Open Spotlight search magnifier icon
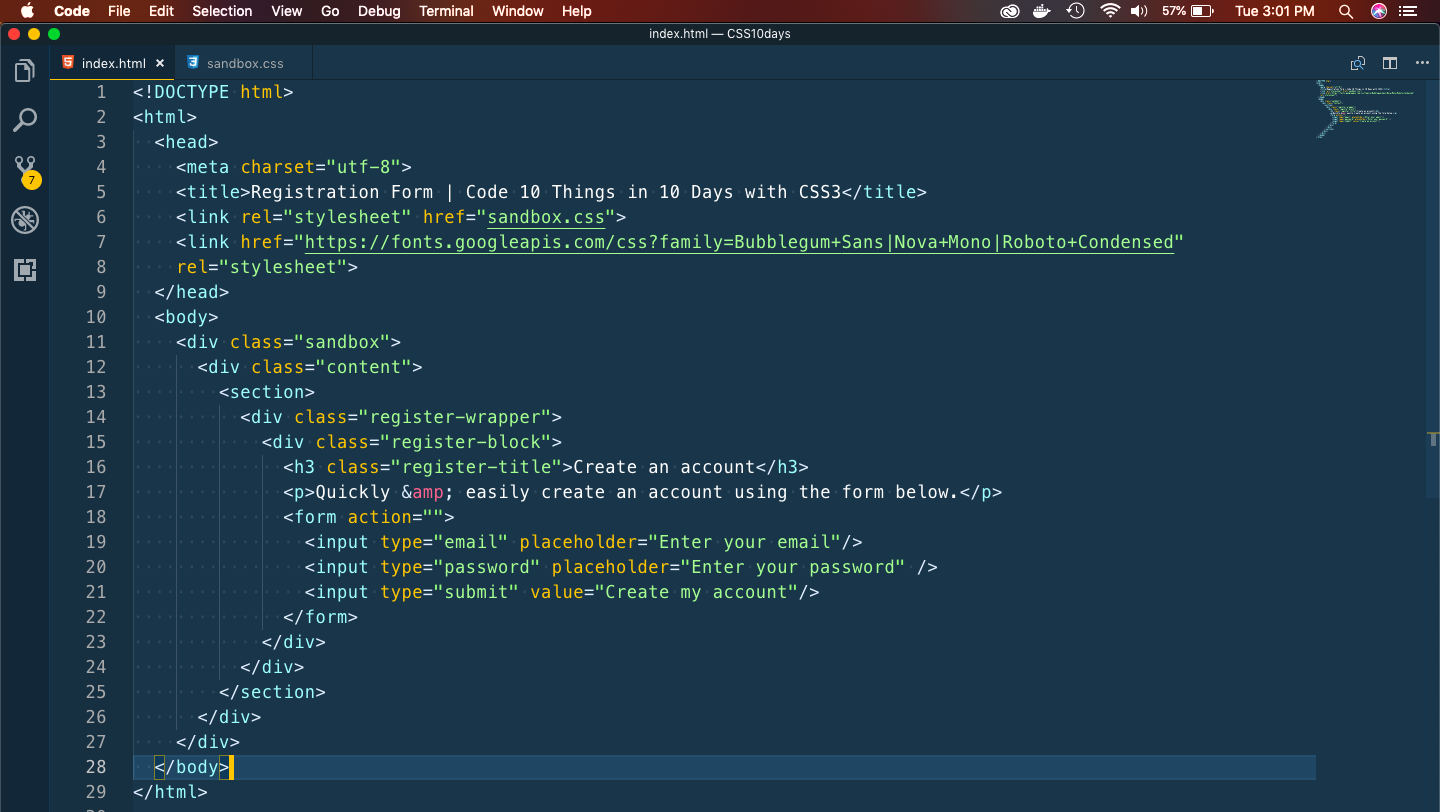1440x812 pixels. (1346, 11)
